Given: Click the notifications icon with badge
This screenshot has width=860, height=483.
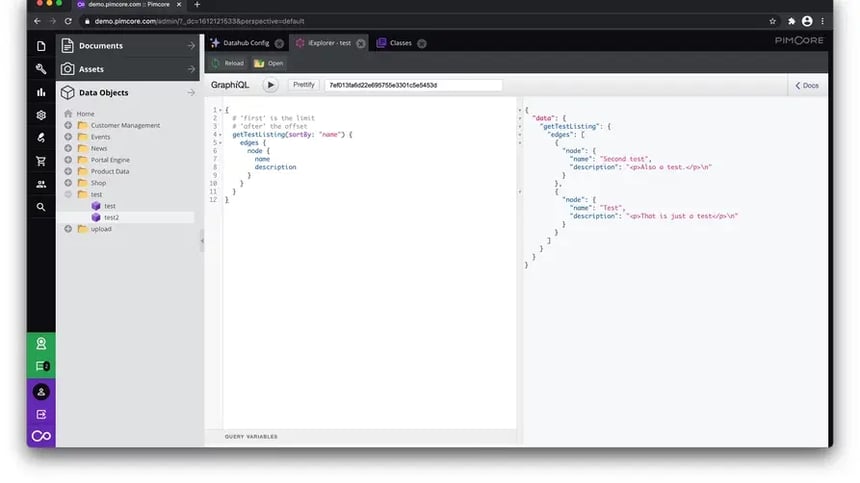Looking at the screenshot, I should click(x=41, y=367).
